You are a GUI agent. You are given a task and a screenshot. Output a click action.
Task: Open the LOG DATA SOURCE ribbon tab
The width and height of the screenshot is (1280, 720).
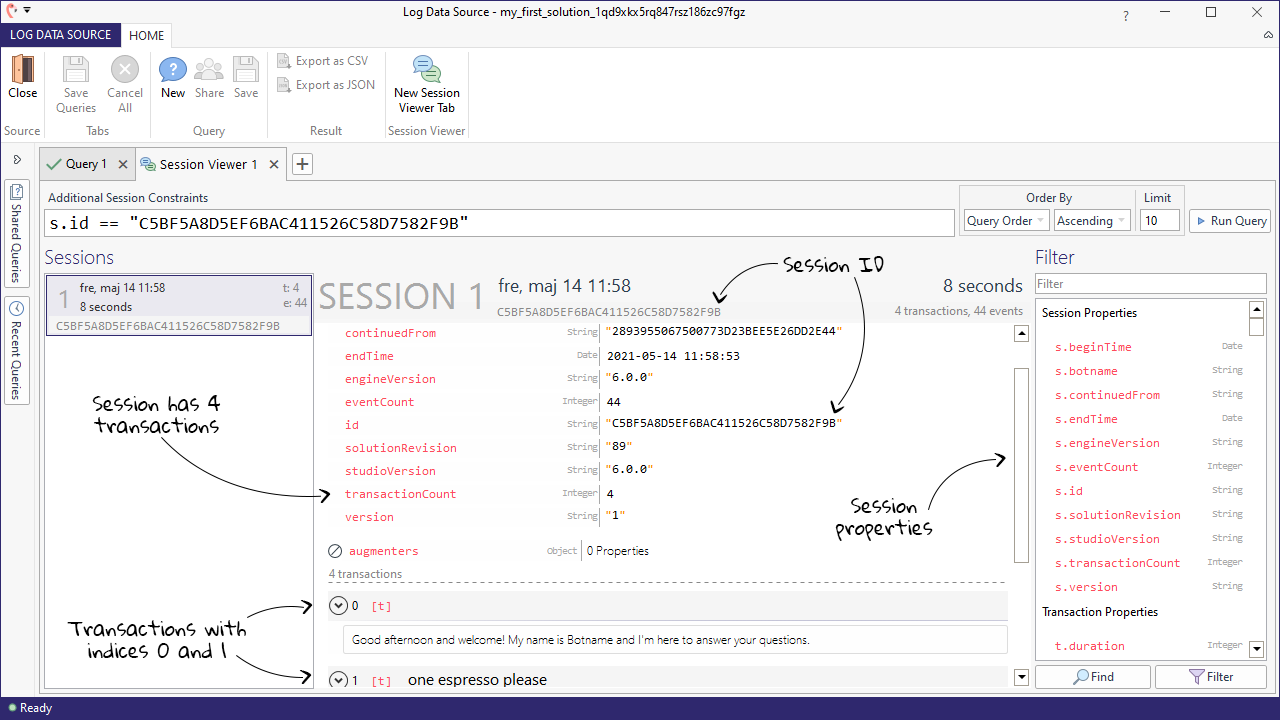tap(61, 35)
